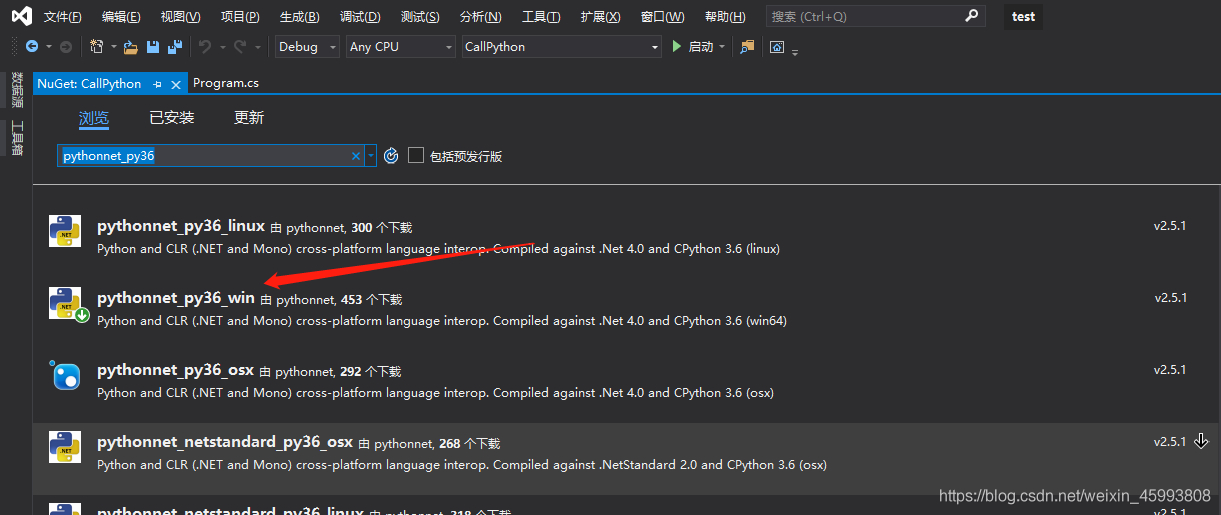The height and width of the screenshot is (515, 1221).
Task: Install pythonnet_netstandard_py36_osx via the download arrow
Action: [1202, 441]
